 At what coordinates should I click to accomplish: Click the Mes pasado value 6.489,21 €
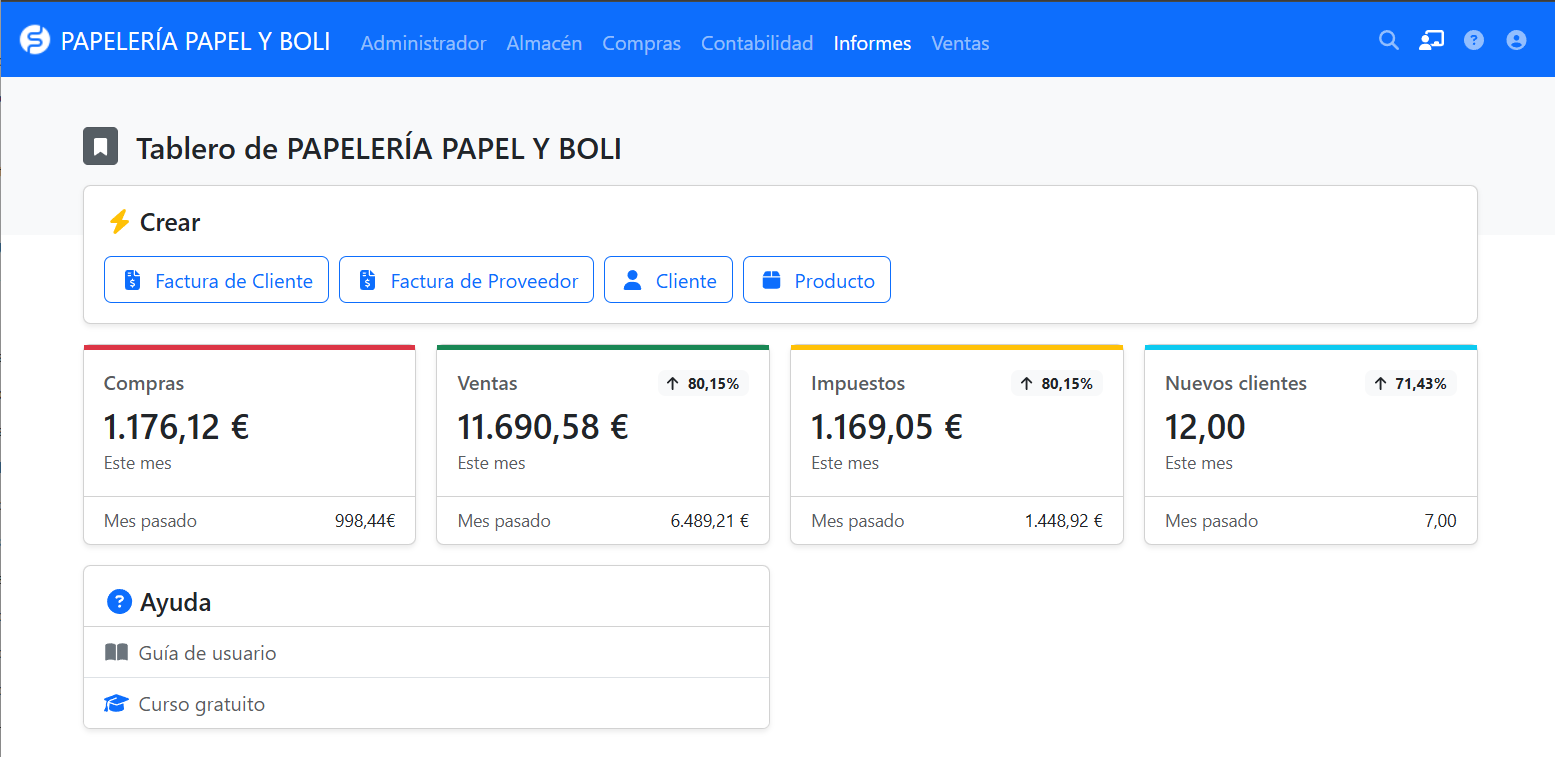pos(709,521)
